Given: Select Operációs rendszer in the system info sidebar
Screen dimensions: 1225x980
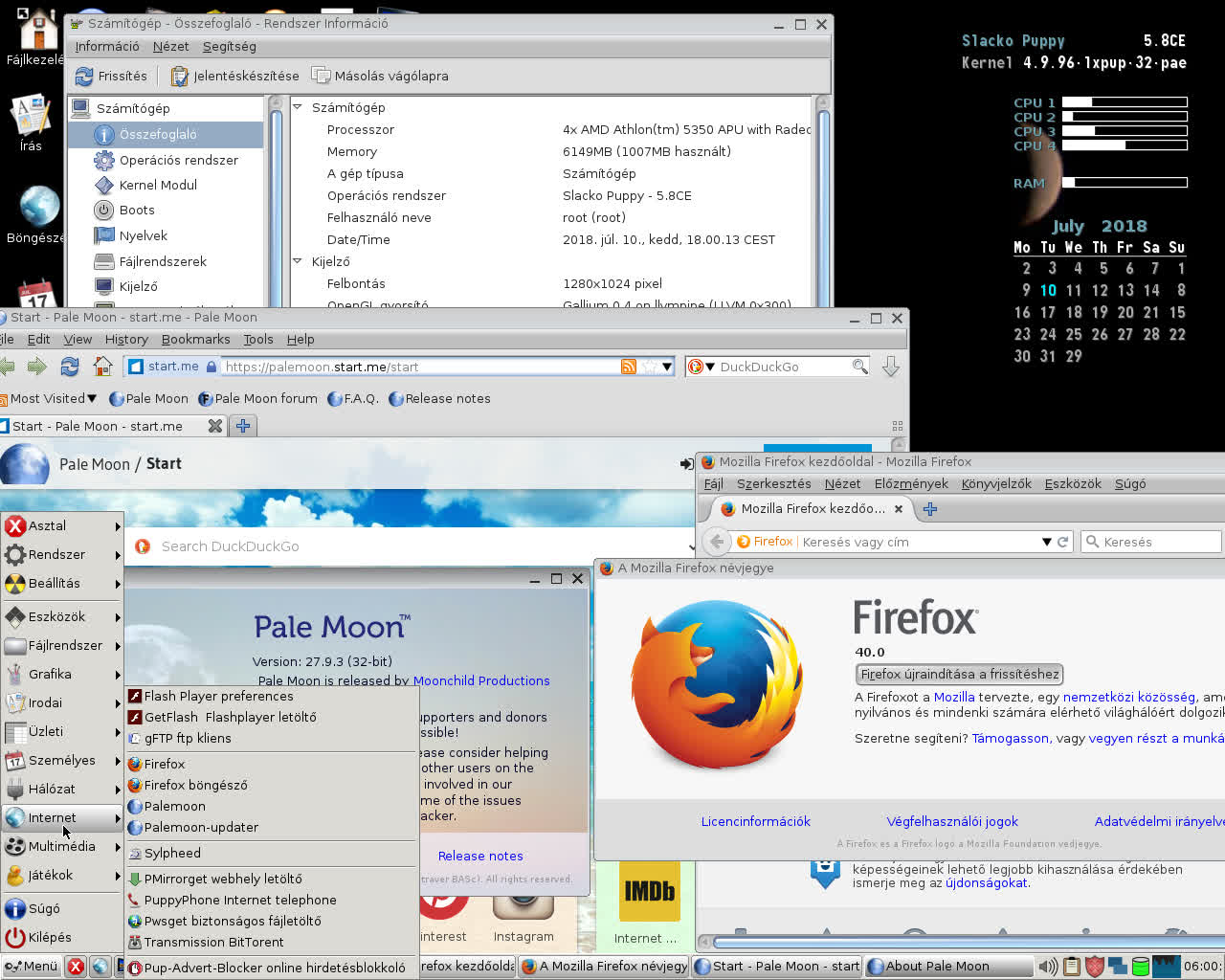Looking at the screenshot, I should [178, 160].
